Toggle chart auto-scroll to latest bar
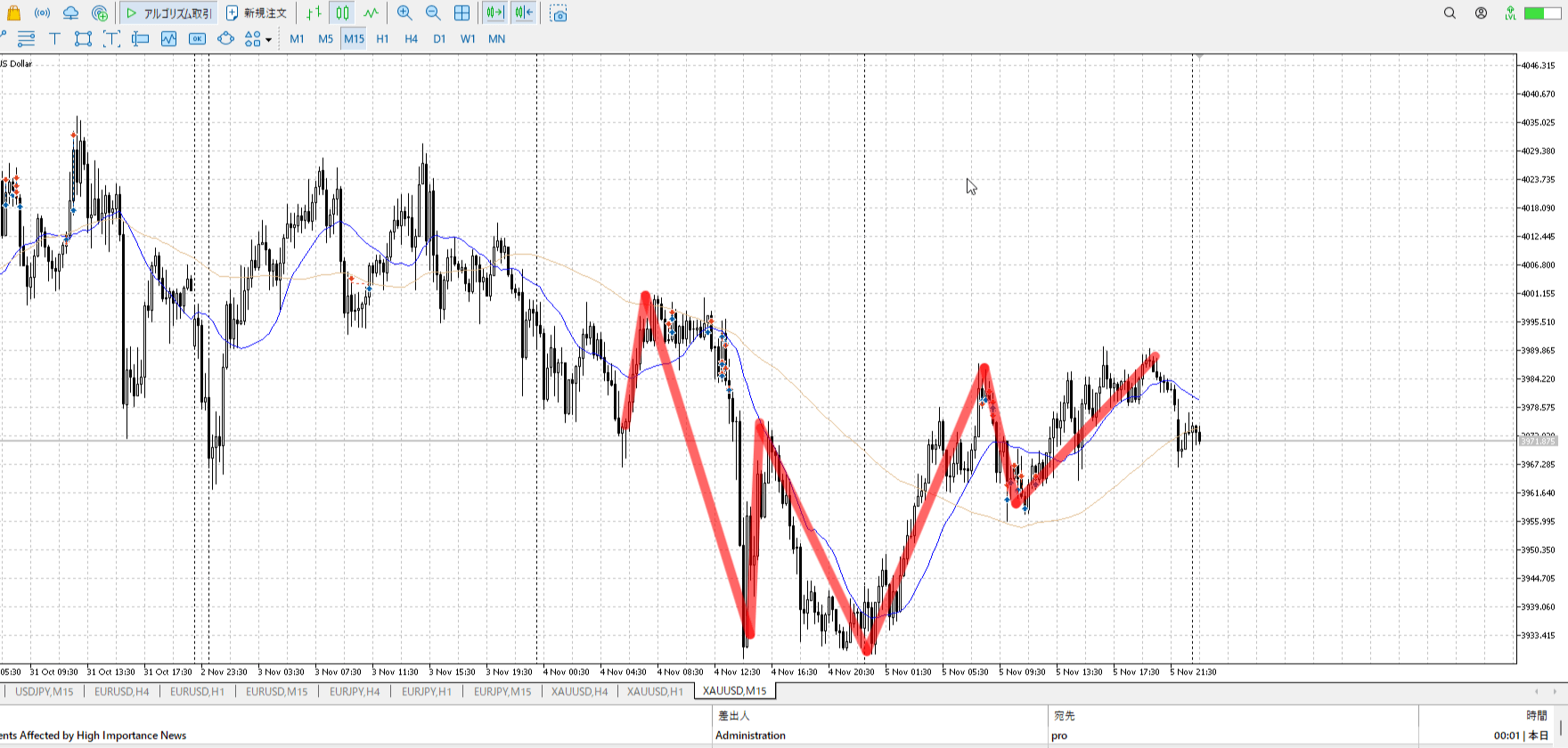This screenshot has width=1568, height=748. (x=494, y=13)
